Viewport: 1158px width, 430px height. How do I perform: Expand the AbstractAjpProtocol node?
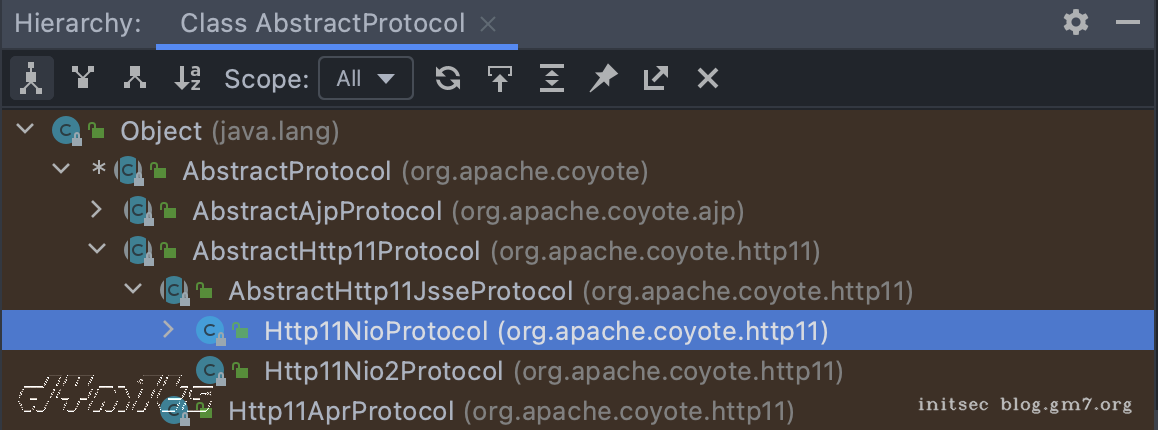click(x=96, y=210)
